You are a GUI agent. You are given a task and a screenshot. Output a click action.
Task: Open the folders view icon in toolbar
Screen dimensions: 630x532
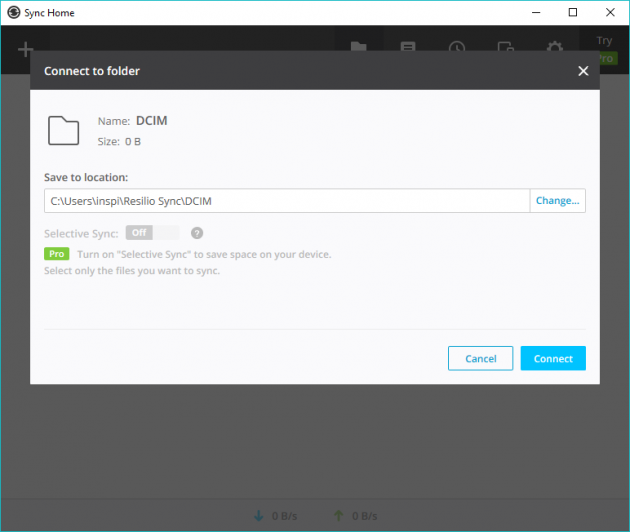click(x=358, y=47)
